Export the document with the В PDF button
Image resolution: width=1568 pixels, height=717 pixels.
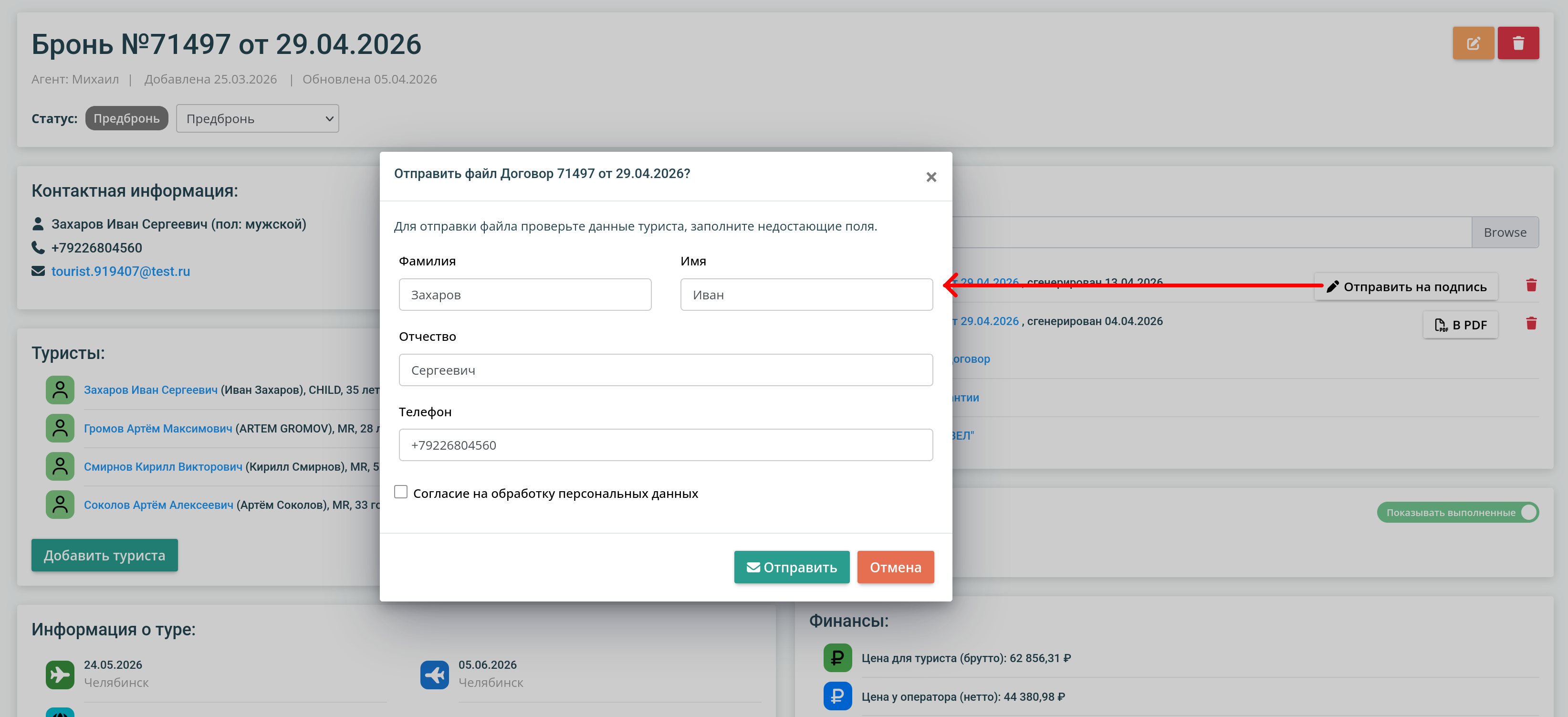click(x=1460, y=325)
